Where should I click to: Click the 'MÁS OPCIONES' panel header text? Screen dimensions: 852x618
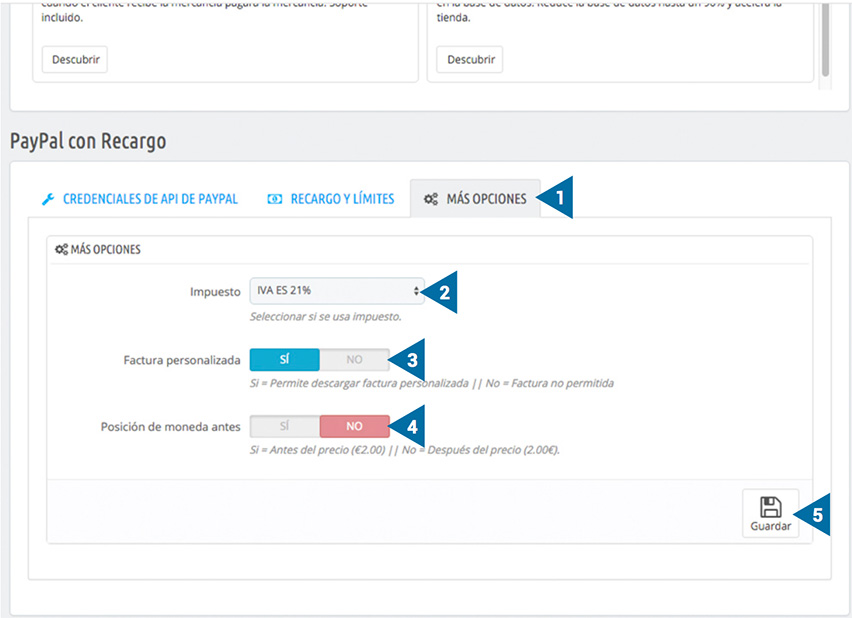click(x=105, y=249)
